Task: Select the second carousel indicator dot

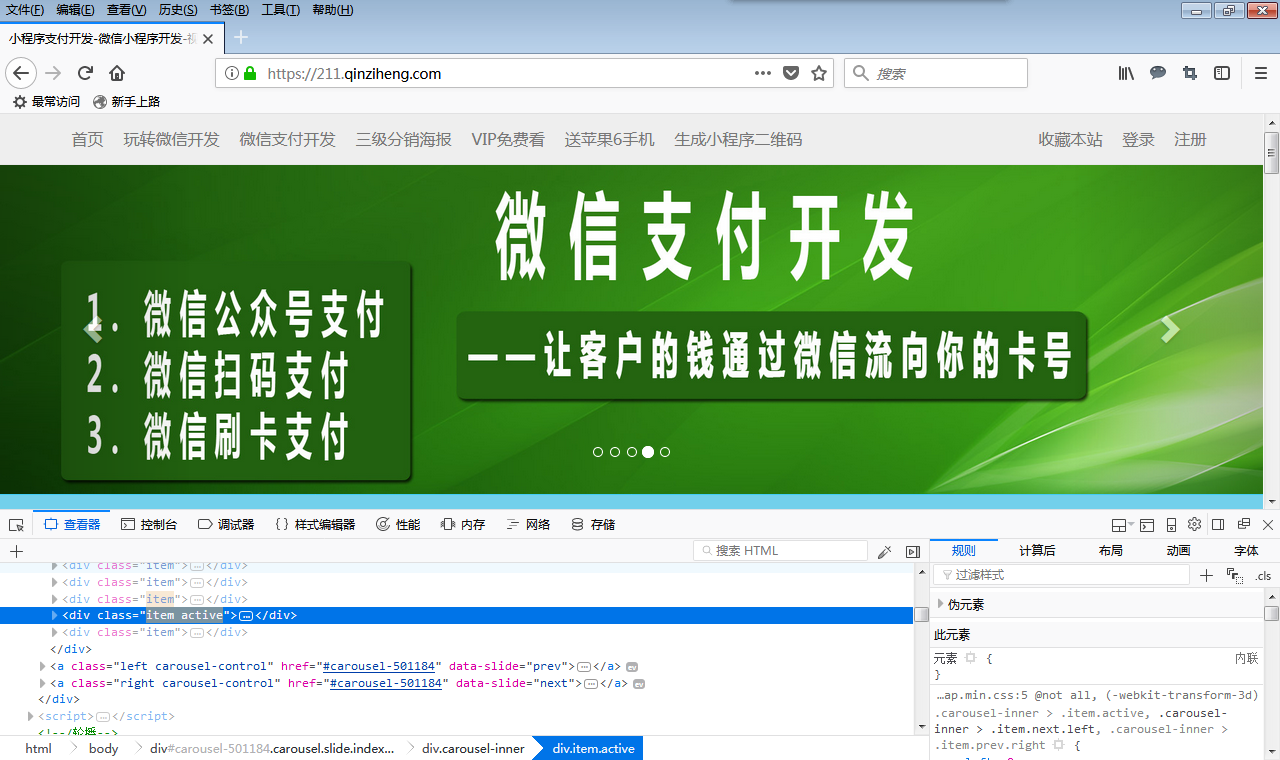Action: click(x=615, y=452)
